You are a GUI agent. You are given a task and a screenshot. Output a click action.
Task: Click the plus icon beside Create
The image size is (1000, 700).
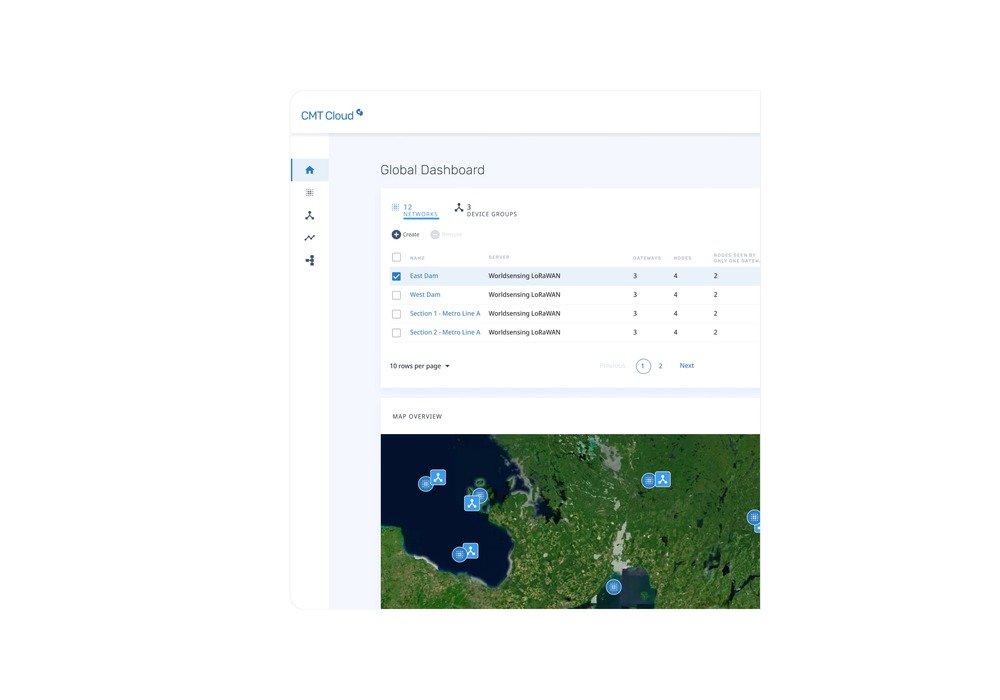396,235
